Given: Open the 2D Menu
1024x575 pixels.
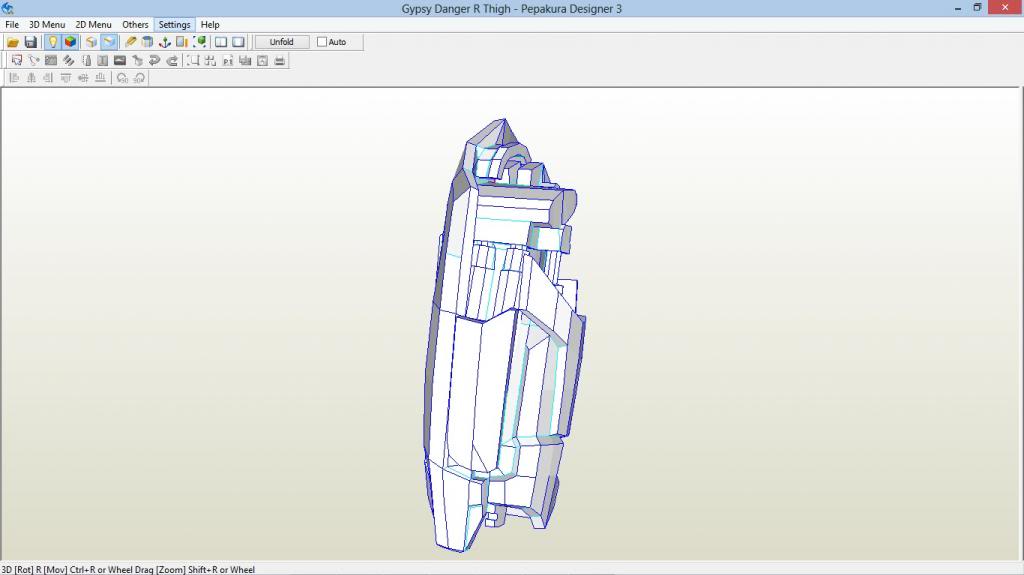Looking at the screenshot, I should pyautogui.click(x=93, y=25).
